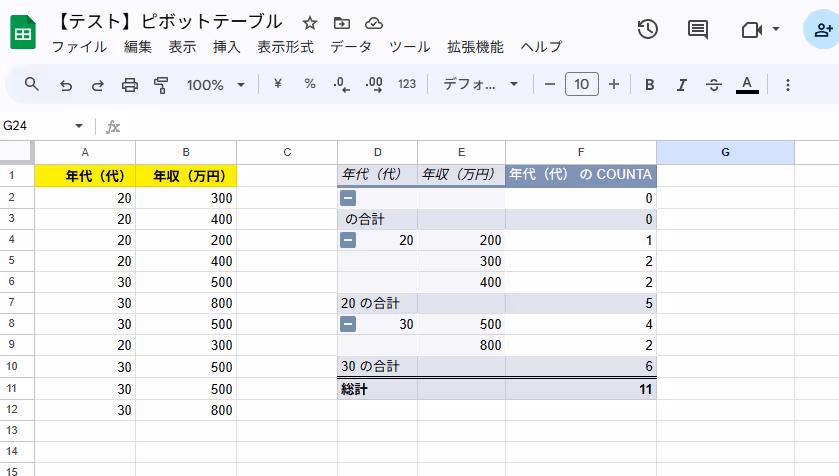The height and width of the screenshot is (476, 839).
Task: Select row 7 header
Action: tap(12, 303)
